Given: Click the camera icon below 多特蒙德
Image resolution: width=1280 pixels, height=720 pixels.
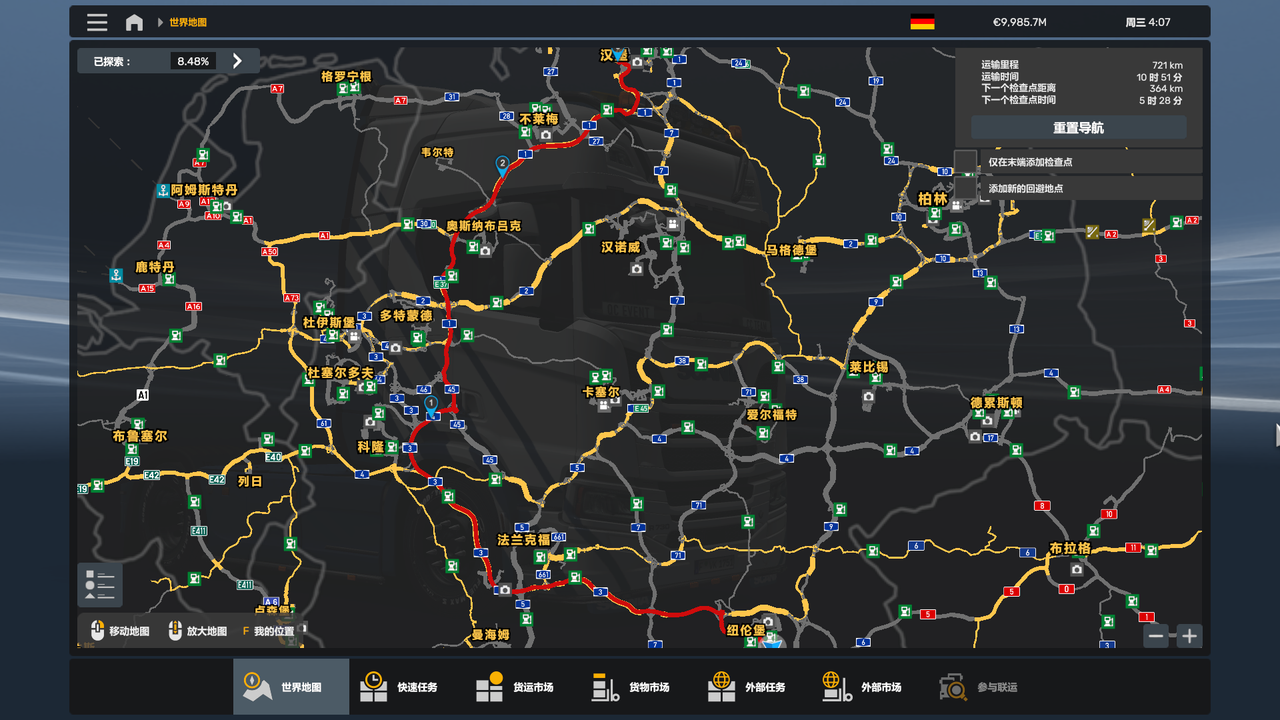Looking at the screenshot, I should coord(395,348).
